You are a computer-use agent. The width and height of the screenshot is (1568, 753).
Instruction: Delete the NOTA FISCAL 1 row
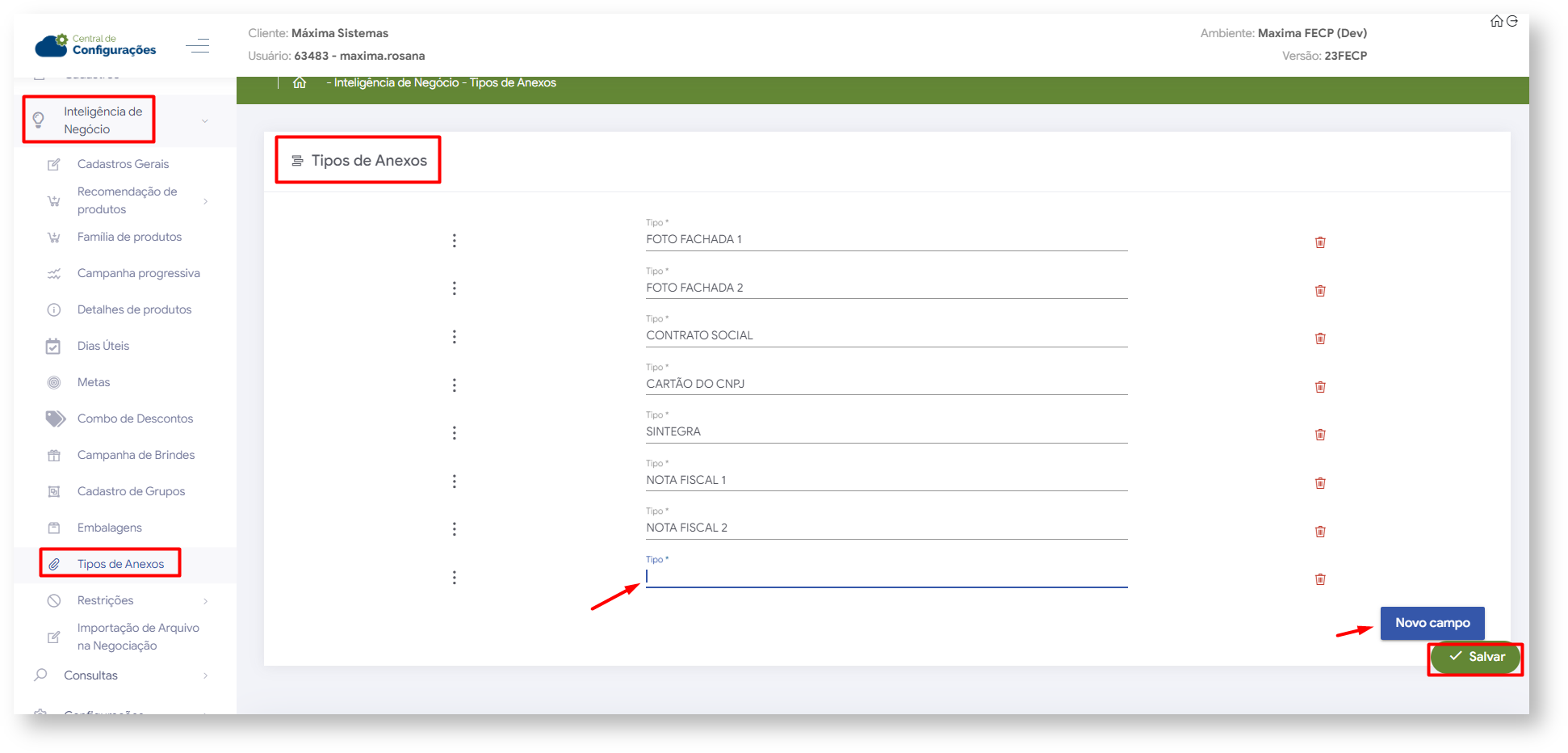1320,483
